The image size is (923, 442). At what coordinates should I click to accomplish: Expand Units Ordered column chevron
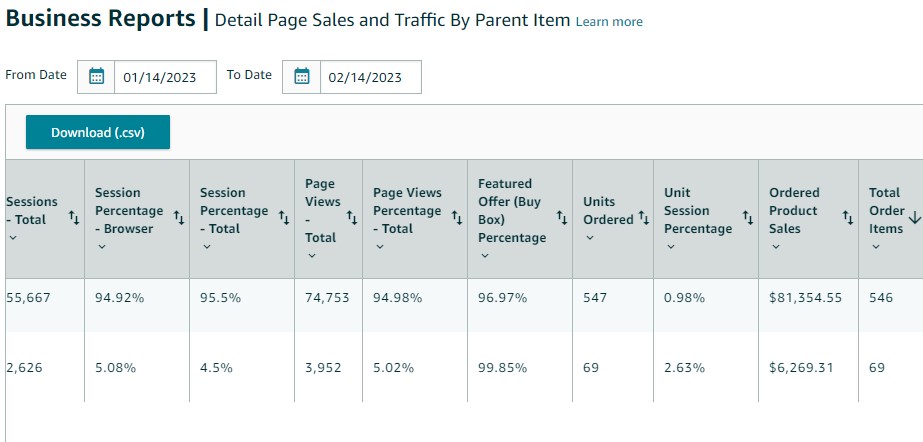590,238
